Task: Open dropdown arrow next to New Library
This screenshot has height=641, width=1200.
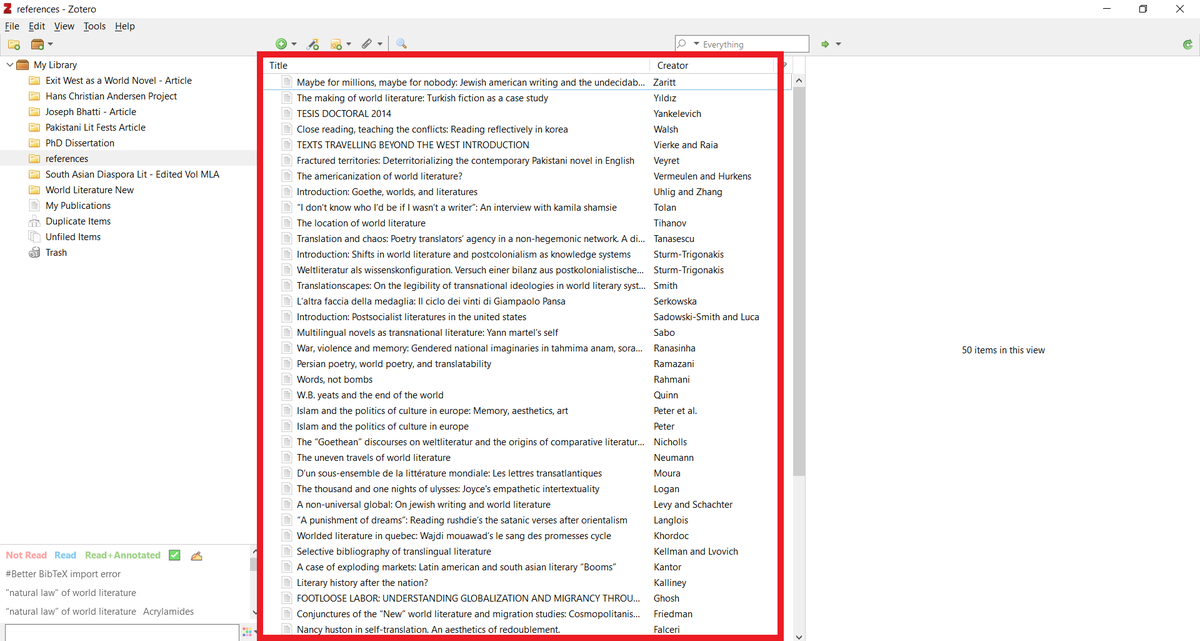Action: (x=50, y=44)
